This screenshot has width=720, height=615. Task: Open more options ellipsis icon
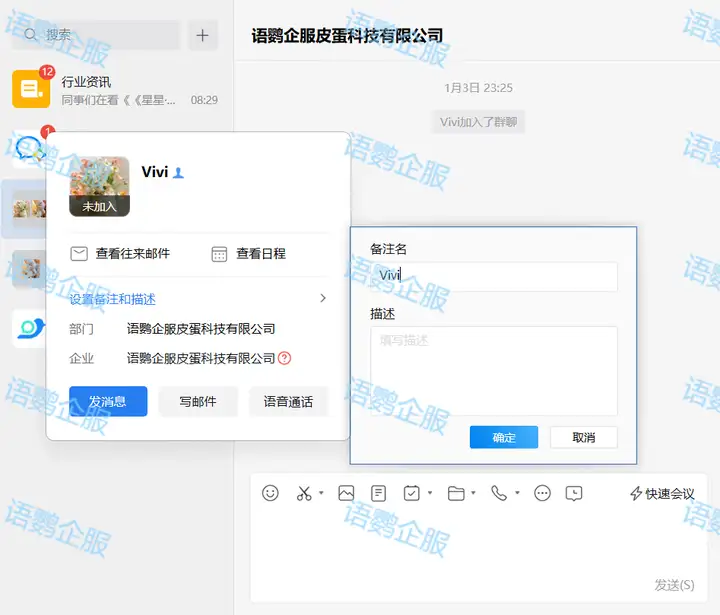click(x=542, y=493)
